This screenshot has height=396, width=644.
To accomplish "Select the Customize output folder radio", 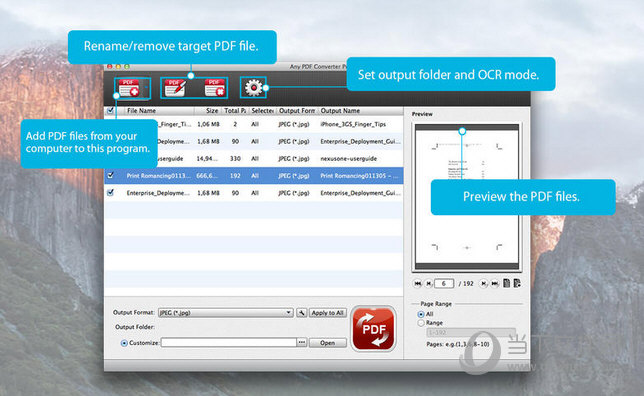I will tap(124, 343).
